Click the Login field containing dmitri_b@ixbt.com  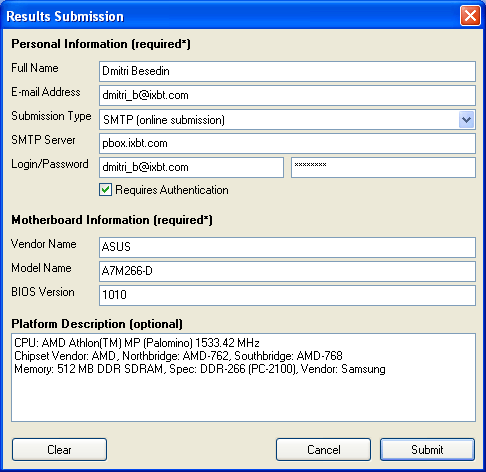(191, 167)
